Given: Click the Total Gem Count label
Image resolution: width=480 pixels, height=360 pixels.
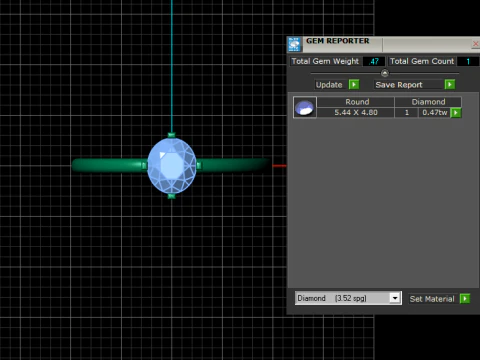Looking at the screenshot, I should pos(422,61).
